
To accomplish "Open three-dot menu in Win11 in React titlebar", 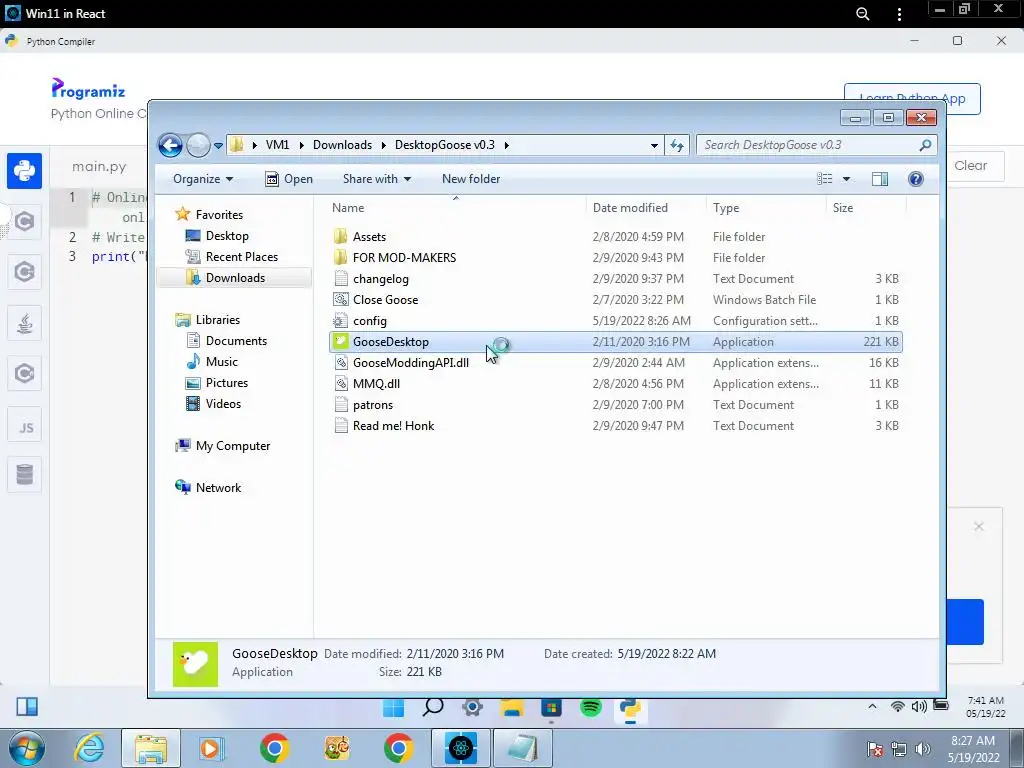I will pos(899,14).
